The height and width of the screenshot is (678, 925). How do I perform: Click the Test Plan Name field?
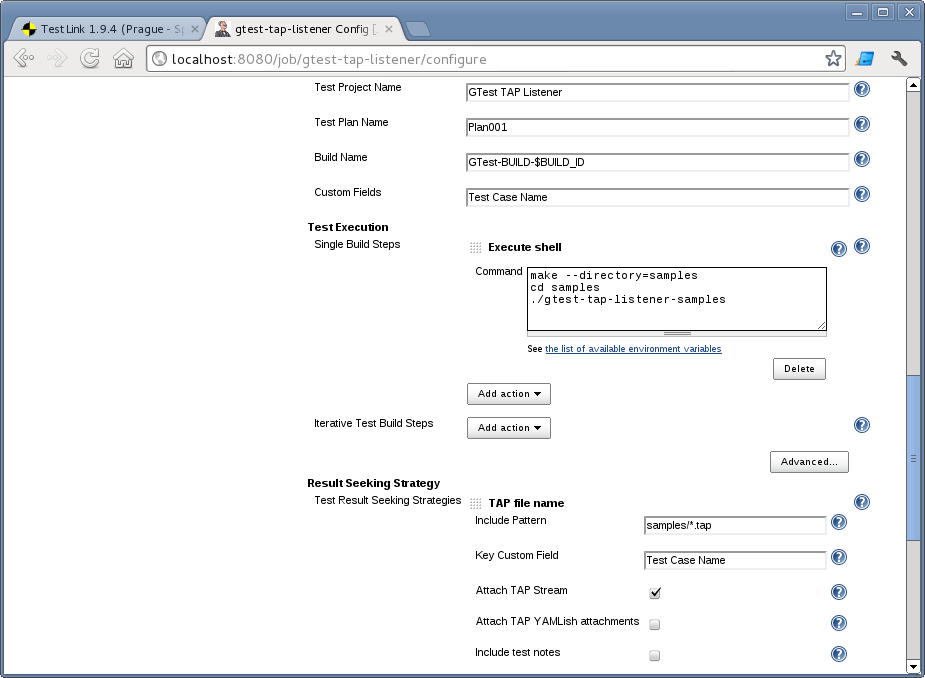[x=657, y=127]
